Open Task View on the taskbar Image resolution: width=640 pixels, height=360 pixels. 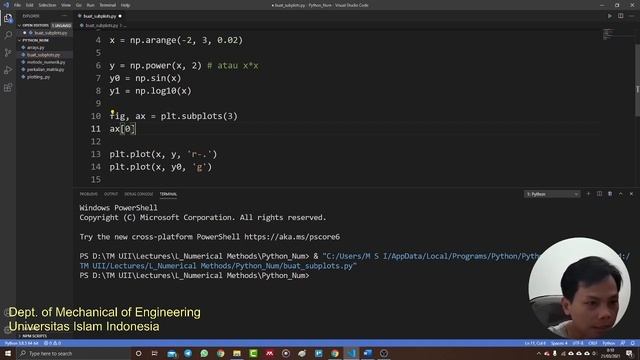point(155,353)
